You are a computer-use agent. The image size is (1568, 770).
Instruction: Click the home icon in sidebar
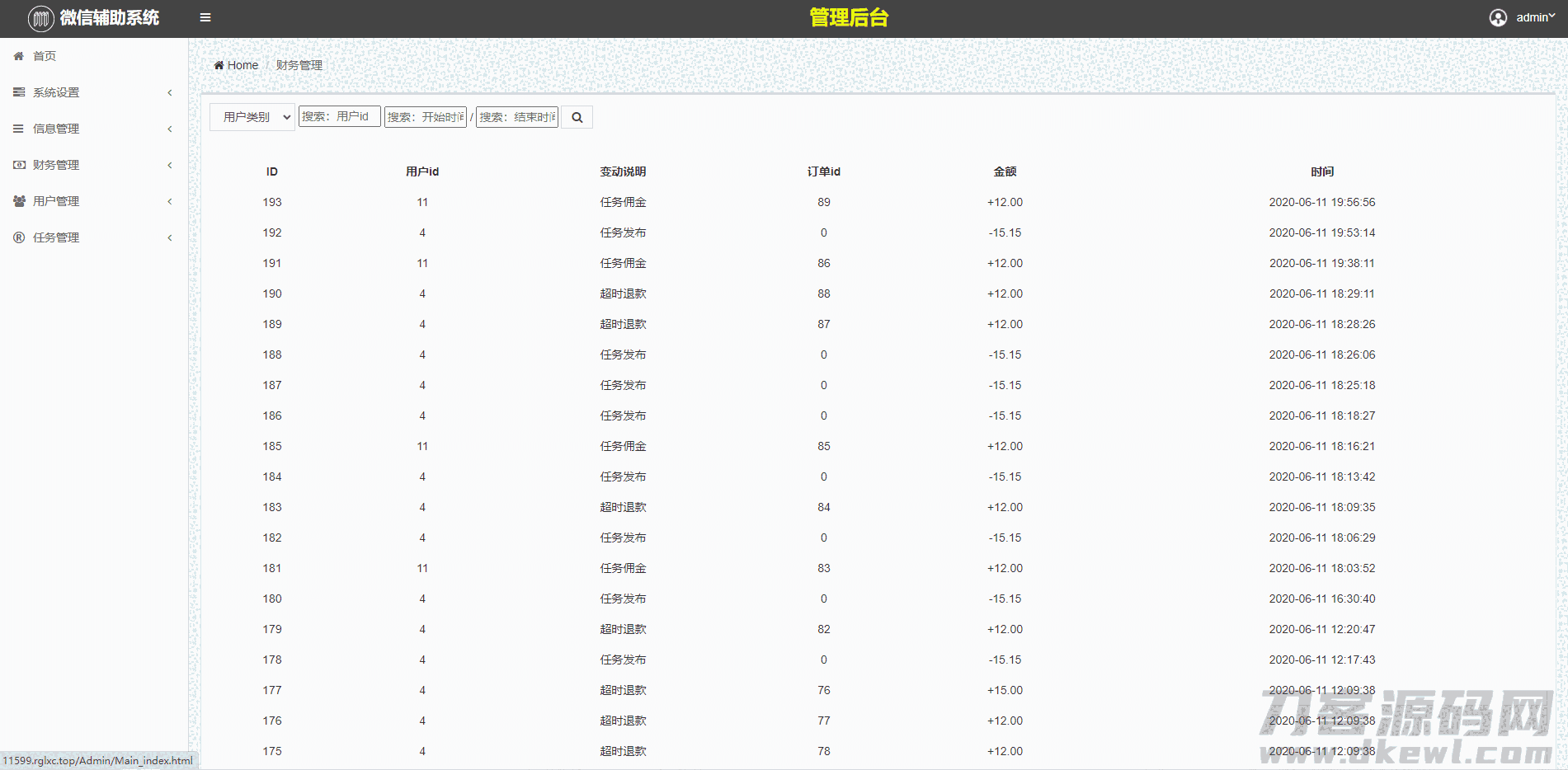pos(19,56)
